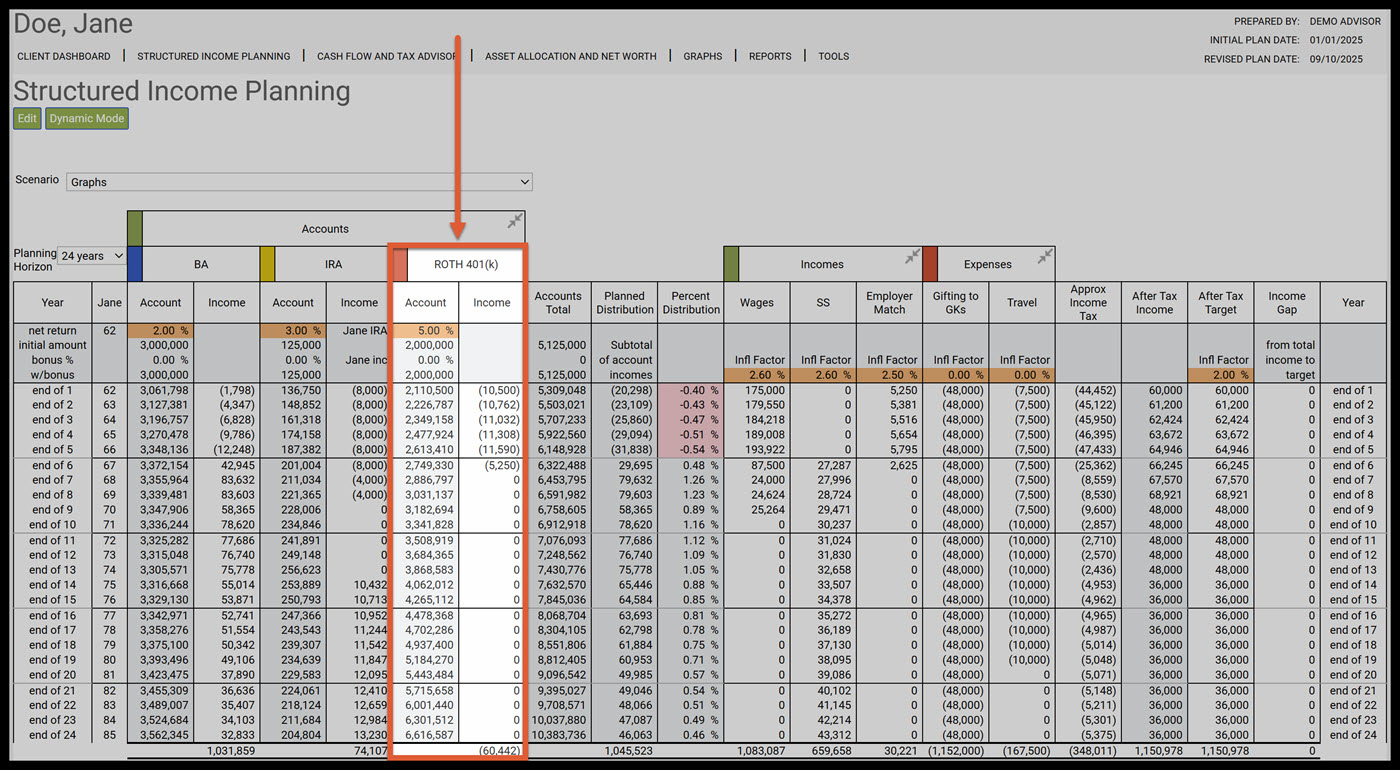Click the Edit button
1400x770 pixels.
27,118
